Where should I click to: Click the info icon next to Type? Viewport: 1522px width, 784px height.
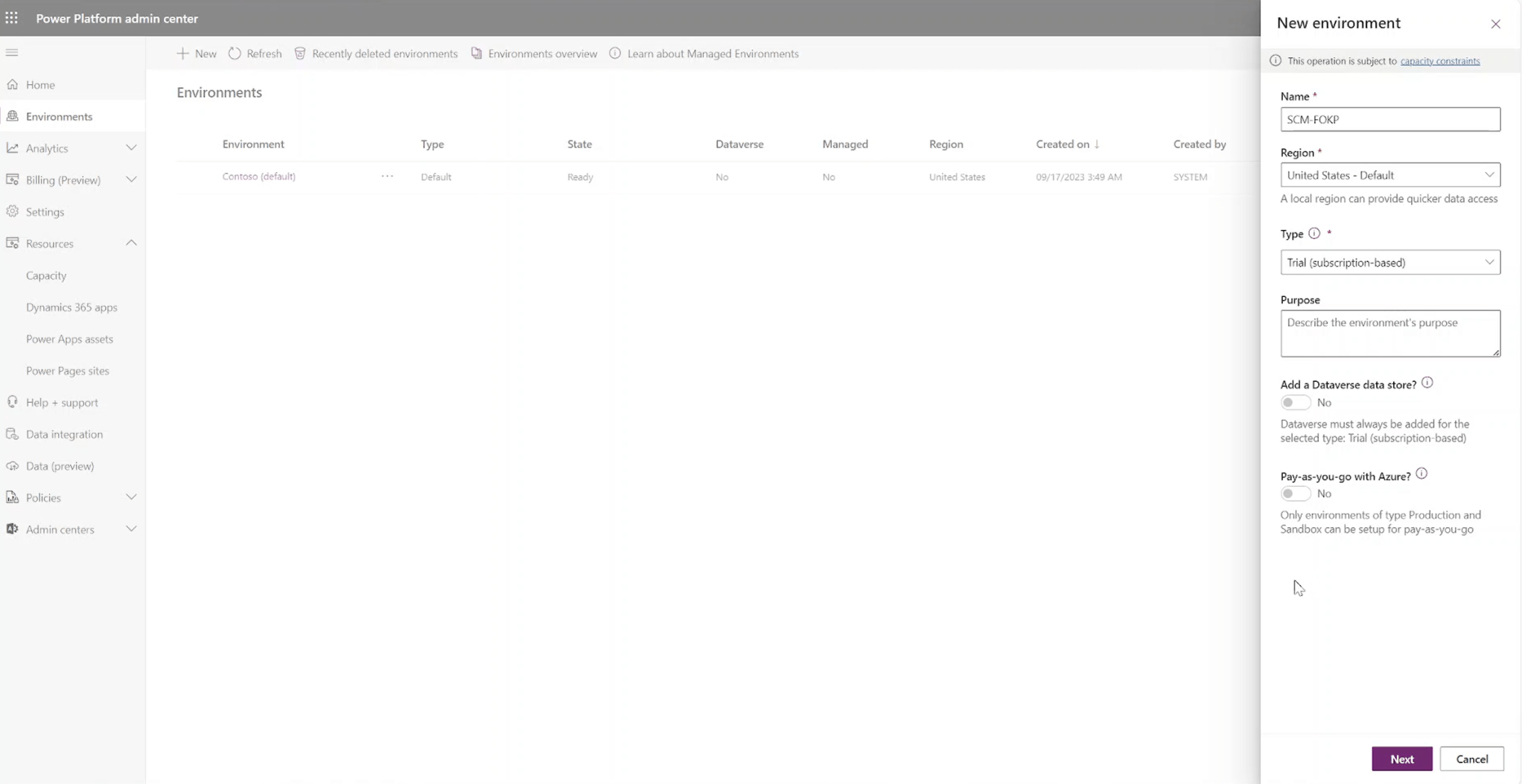pyautogui.click(x=1313, y=233)
